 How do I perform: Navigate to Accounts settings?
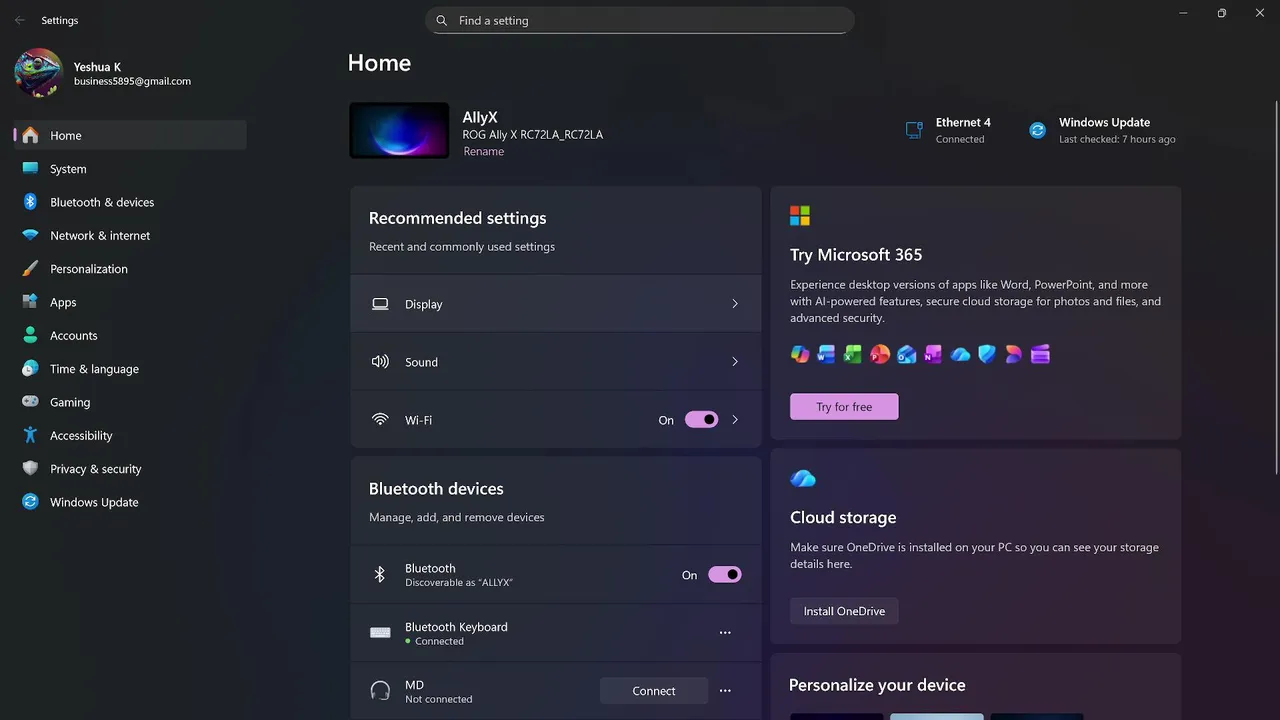click(130, 335)
